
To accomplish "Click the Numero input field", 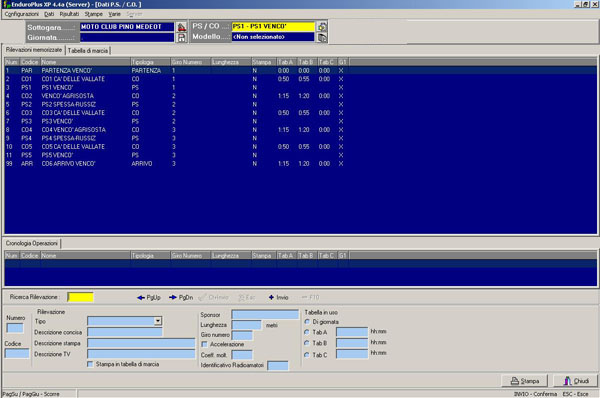I will click(15, 328).
